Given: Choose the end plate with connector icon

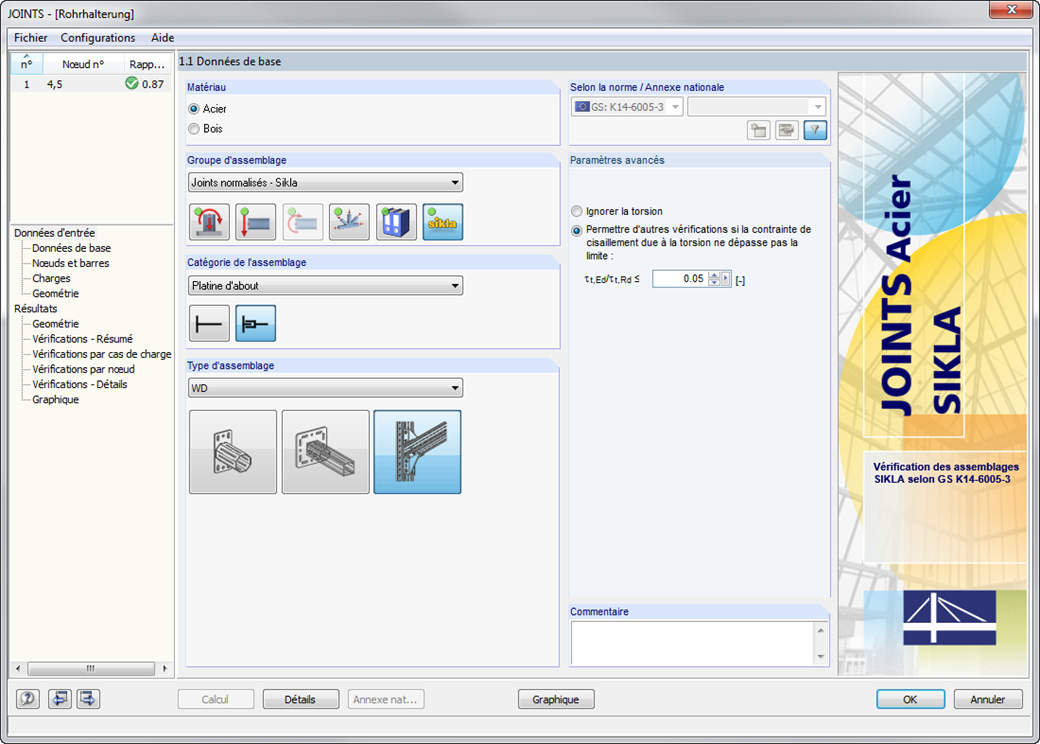Looking at the screenshot, I should point(255,324).
